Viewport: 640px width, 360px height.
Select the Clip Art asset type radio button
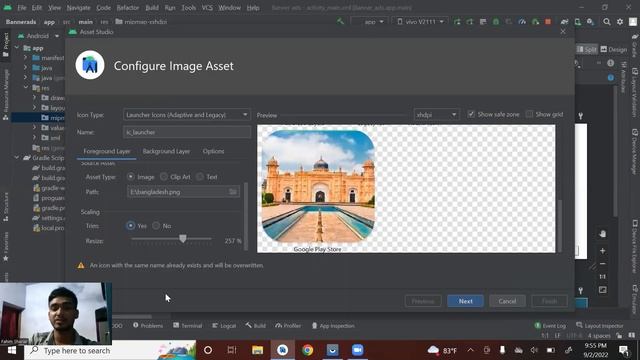pos(164,177)
